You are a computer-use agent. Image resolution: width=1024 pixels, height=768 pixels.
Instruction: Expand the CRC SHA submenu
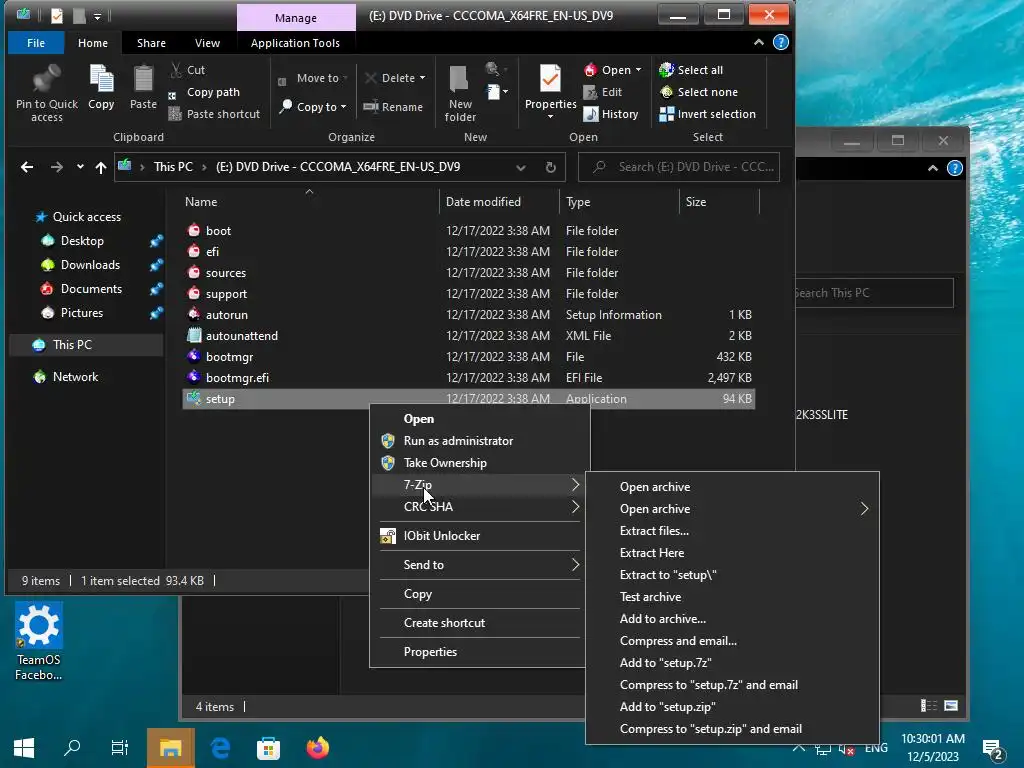pos(479,507)
